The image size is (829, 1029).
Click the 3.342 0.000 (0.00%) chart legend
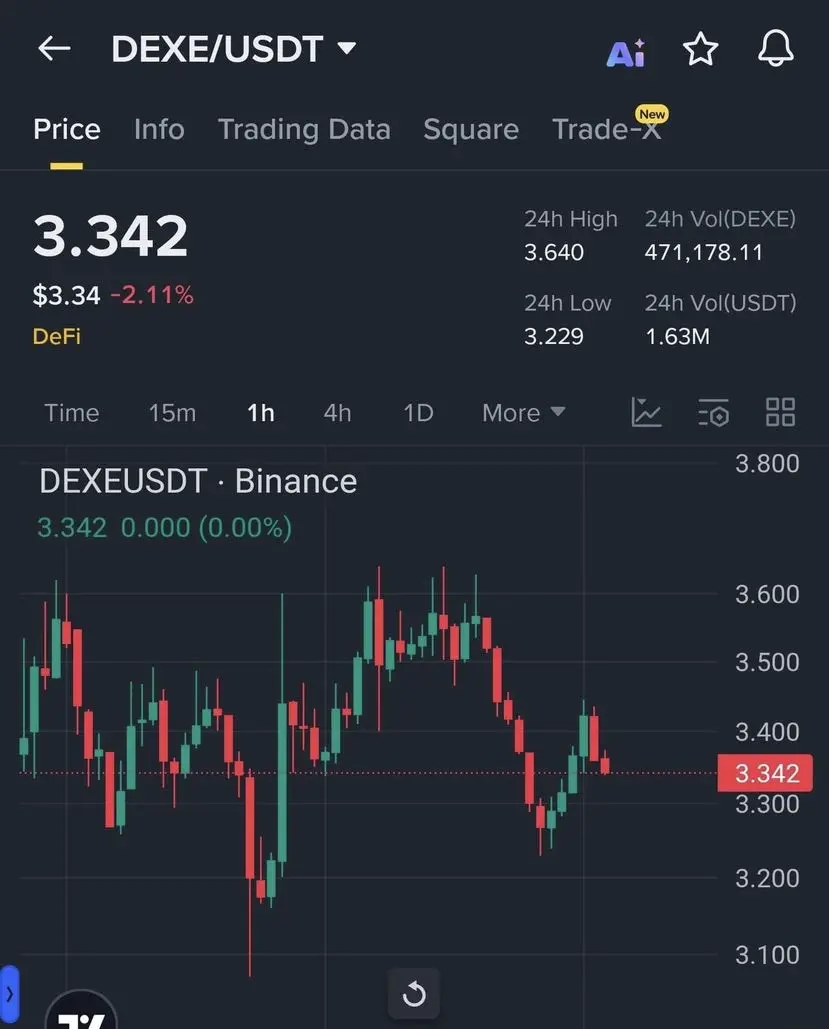click(x=164, y=528)
